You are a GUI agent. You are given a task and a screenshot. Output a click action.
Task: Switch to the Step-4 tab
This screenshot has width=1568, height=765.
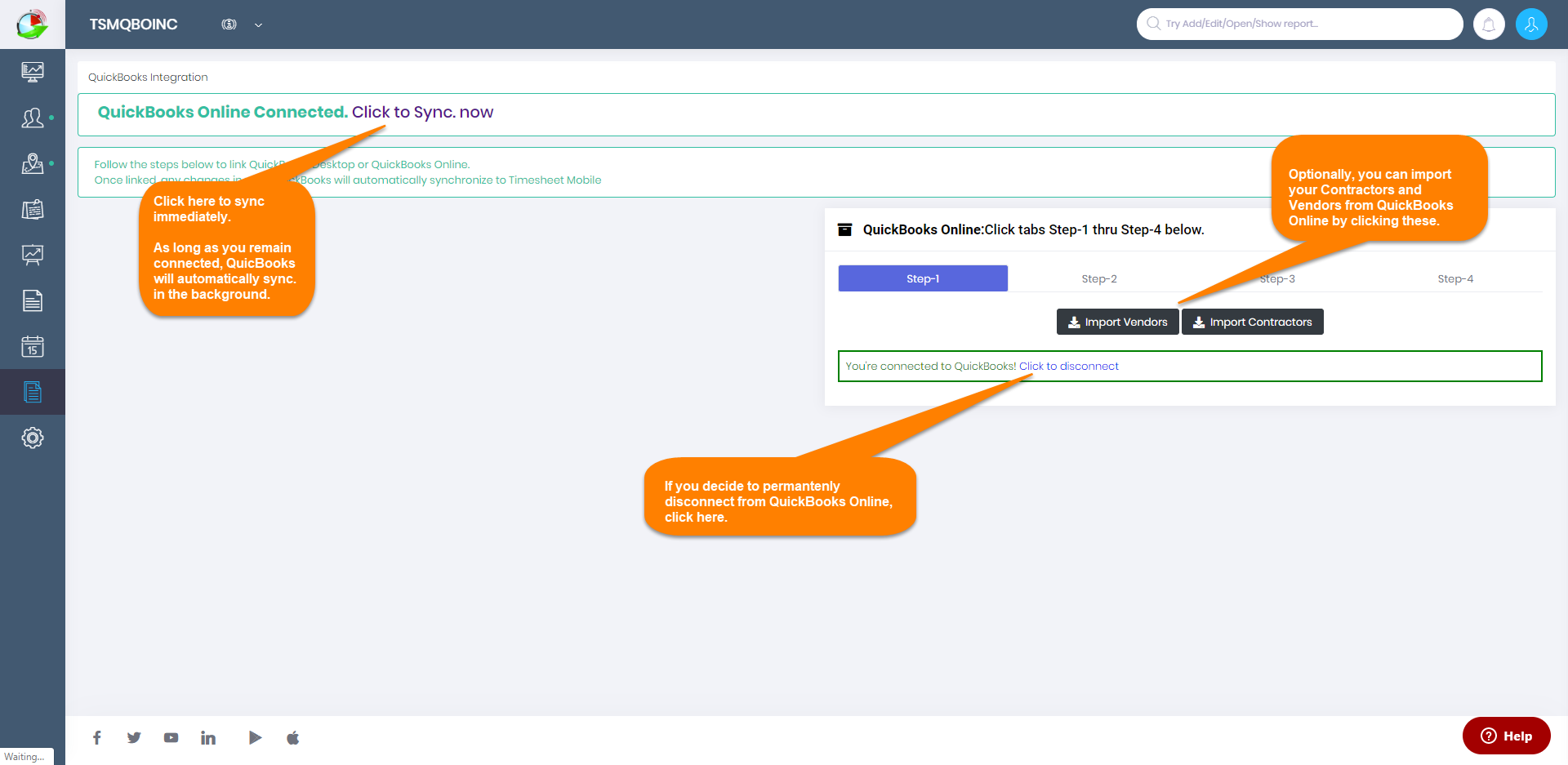click(x=1455, y=278)
